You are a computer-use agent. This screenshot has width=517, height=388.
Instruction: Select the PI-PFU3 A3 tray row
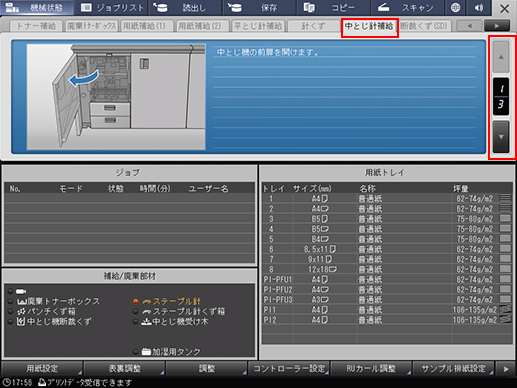[x=387, y=299]
